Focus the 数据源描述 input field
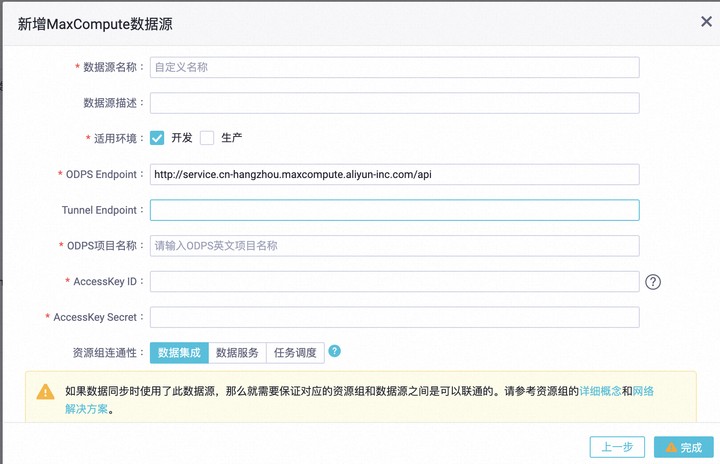The width and height of the screenshot is (720, 464). click(394, 103)
